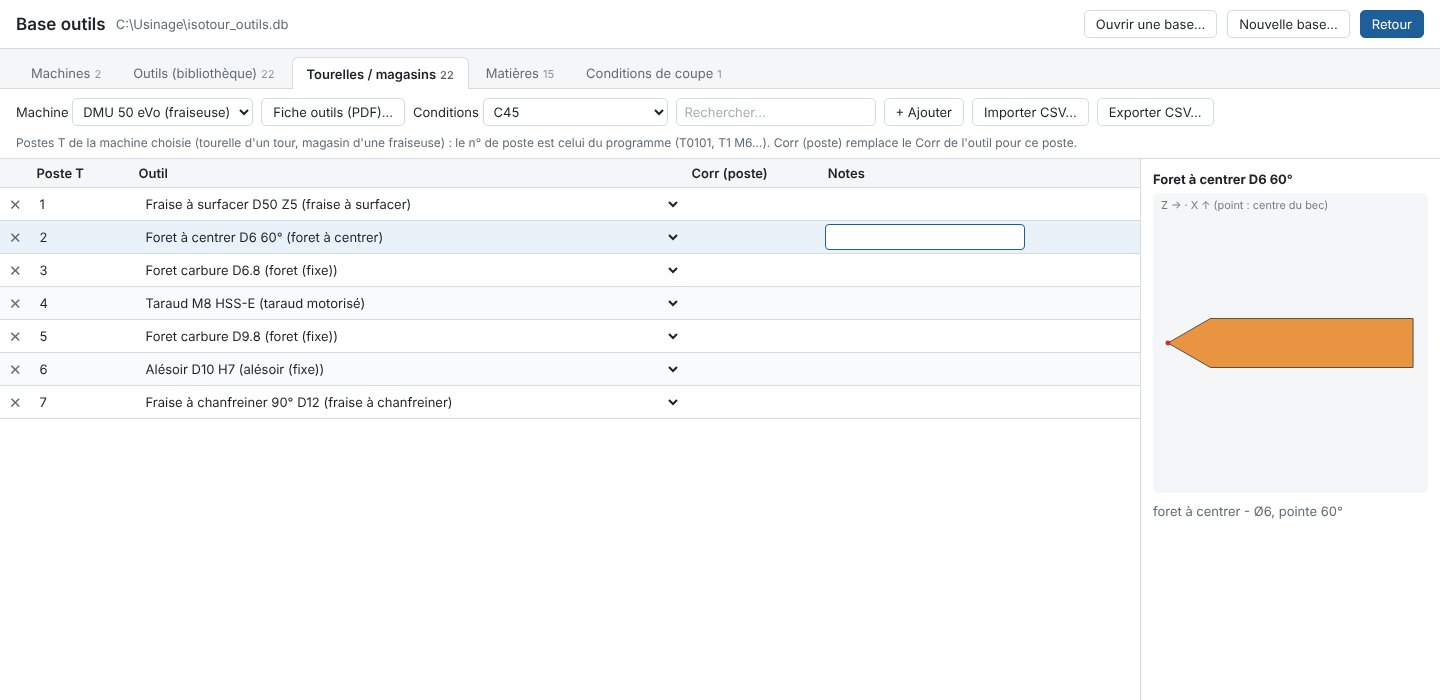Click the Notes field of Poste T 2
This screenshot has width=1440, height=700.
coord(925,237)
